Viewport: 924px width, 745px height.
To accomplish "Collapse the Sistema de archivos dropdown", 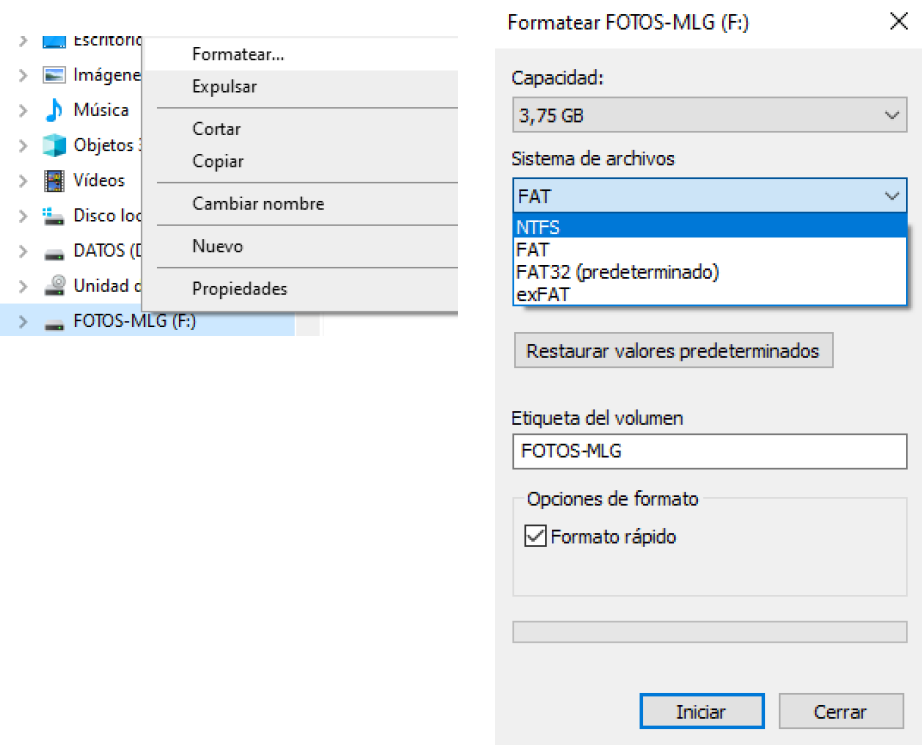I will 892,196.
